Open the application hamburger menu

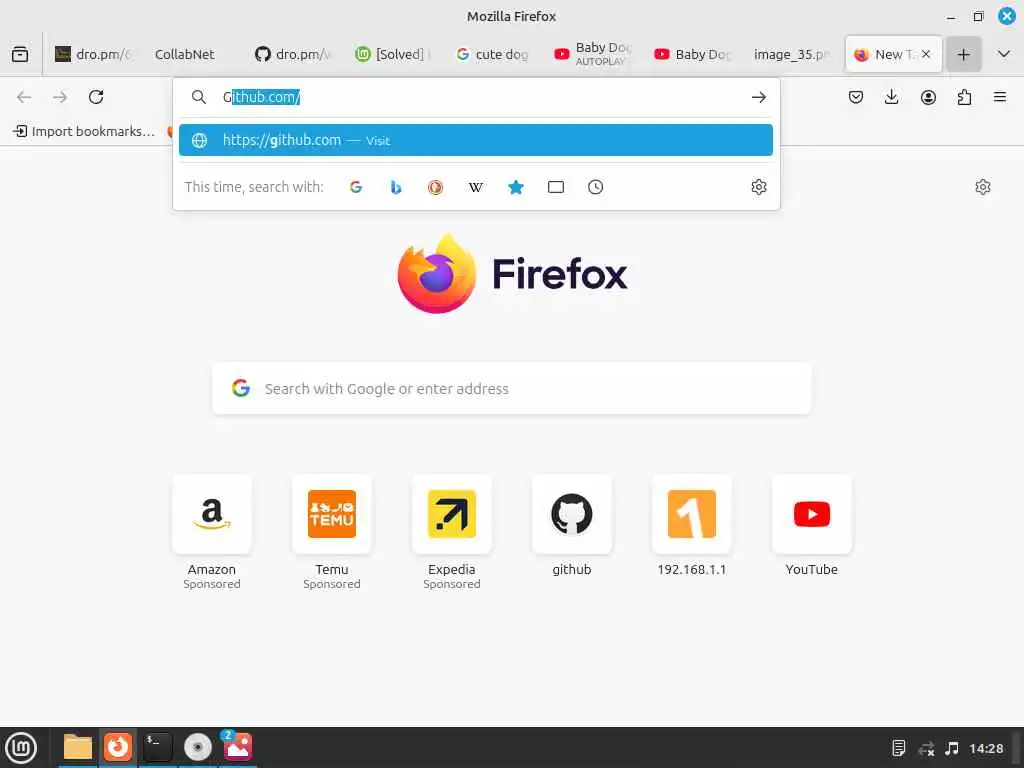click(1000, 97)
